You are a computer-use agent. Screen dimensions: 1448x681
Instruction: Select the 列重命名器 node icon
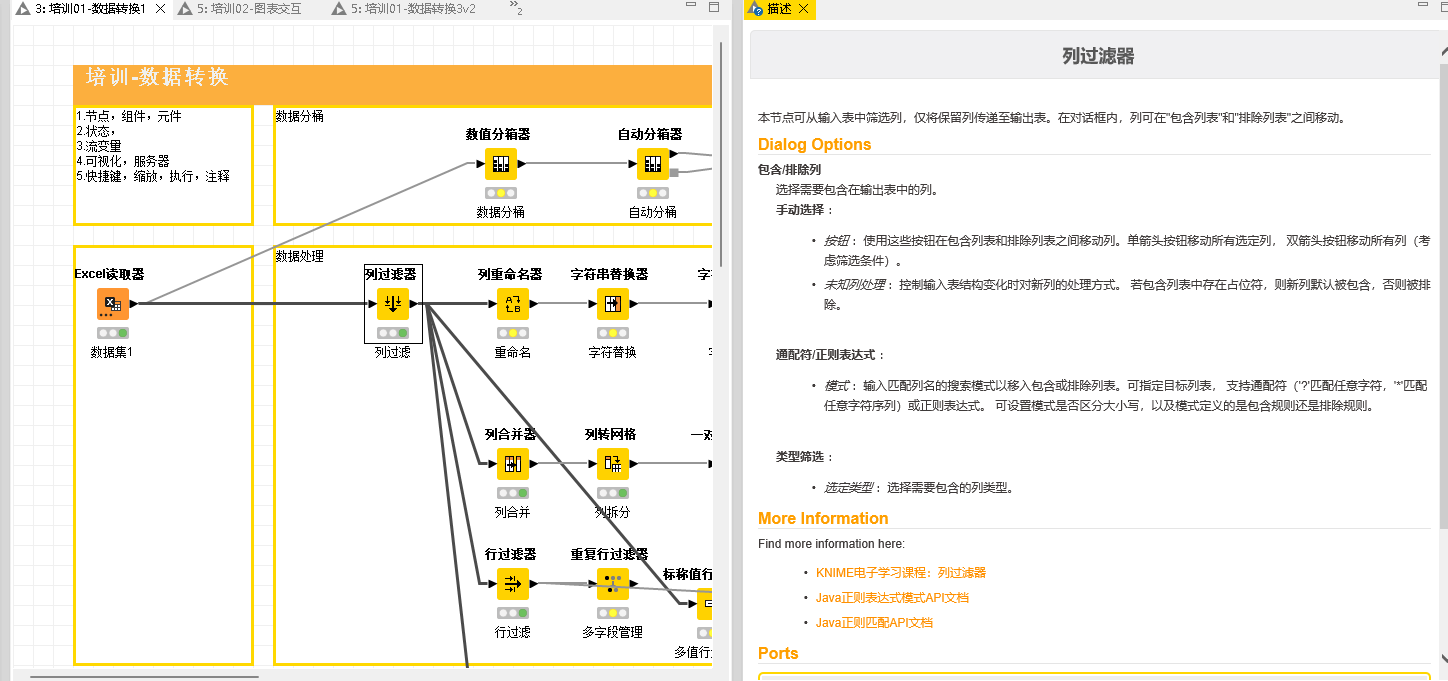point(513,304)
